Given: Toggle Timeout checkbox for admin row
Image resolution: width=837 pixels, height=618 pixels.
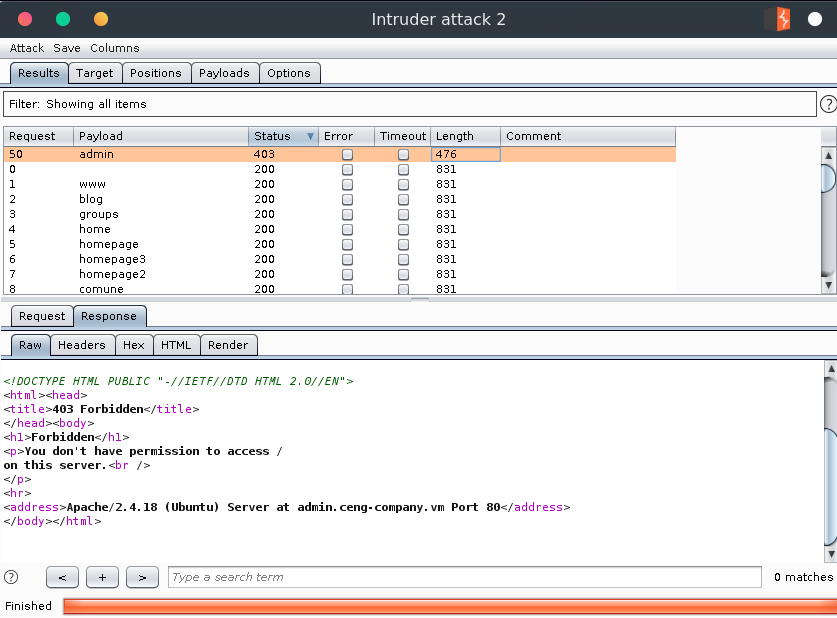Looking at the screenshot, I should point(403,155).
